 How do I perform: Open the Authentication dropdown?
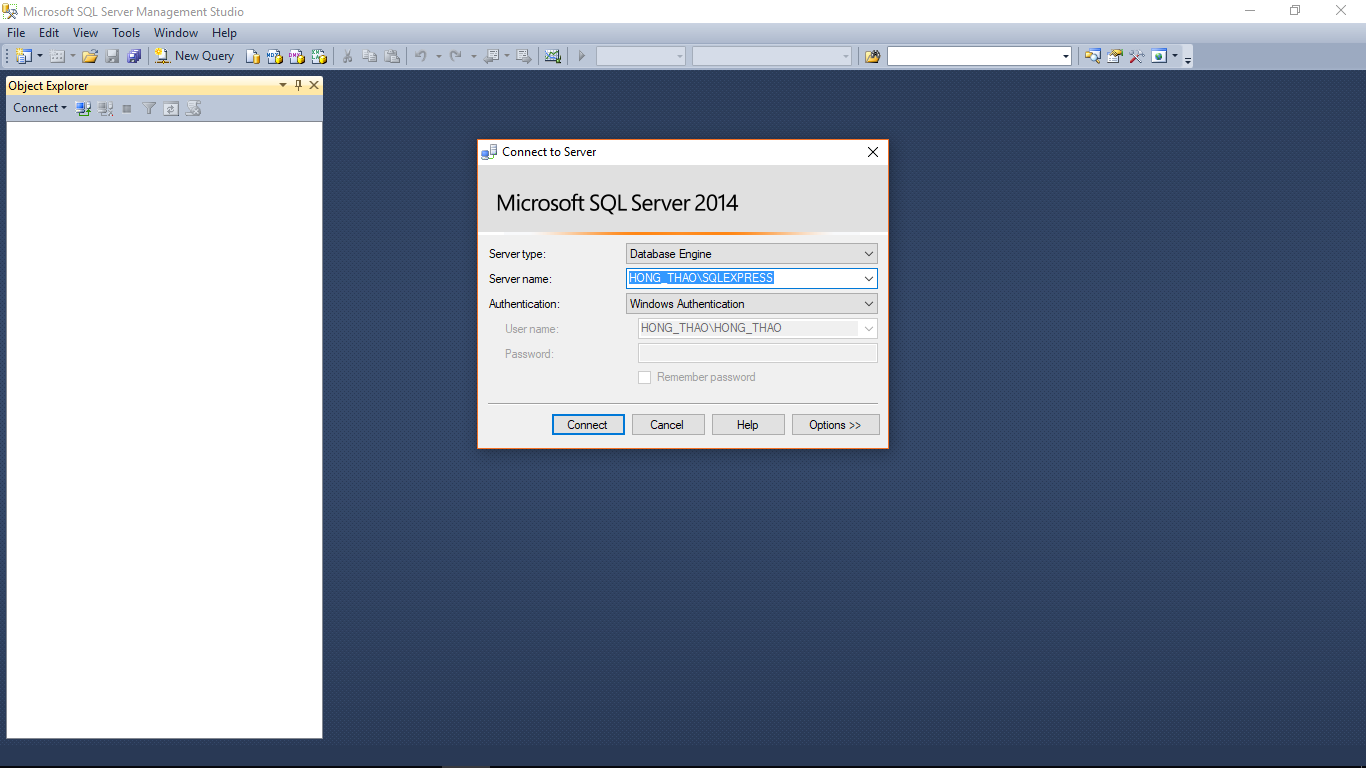pos(868,304)
